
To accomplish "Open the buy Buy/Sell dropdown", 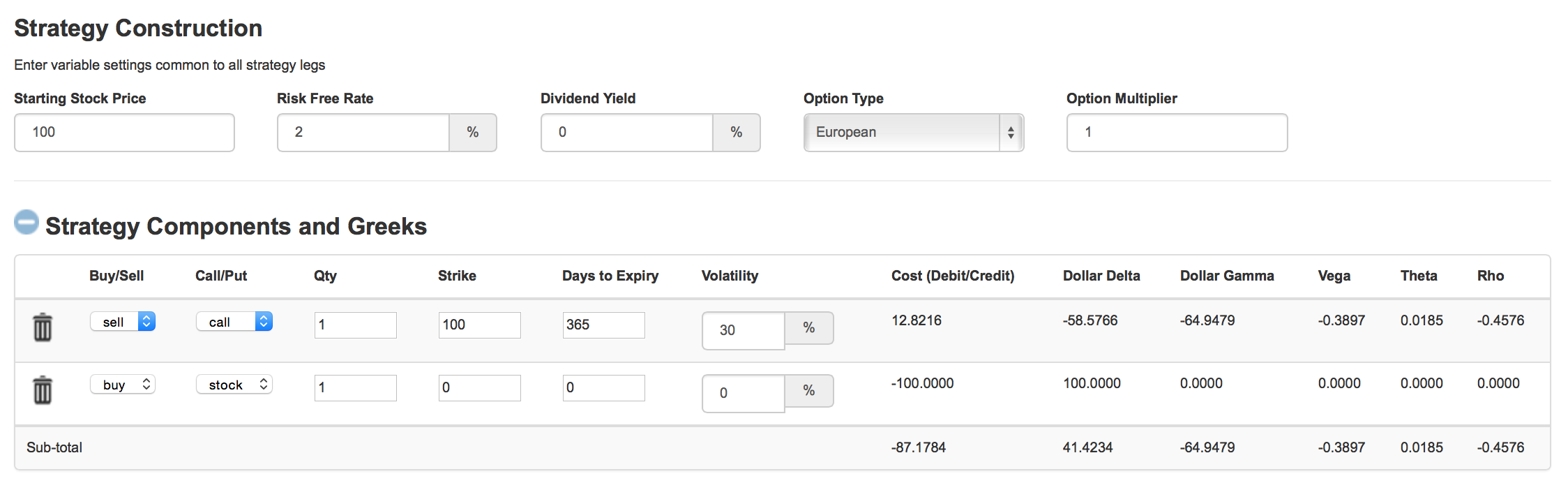I will (x=123, y=385).
